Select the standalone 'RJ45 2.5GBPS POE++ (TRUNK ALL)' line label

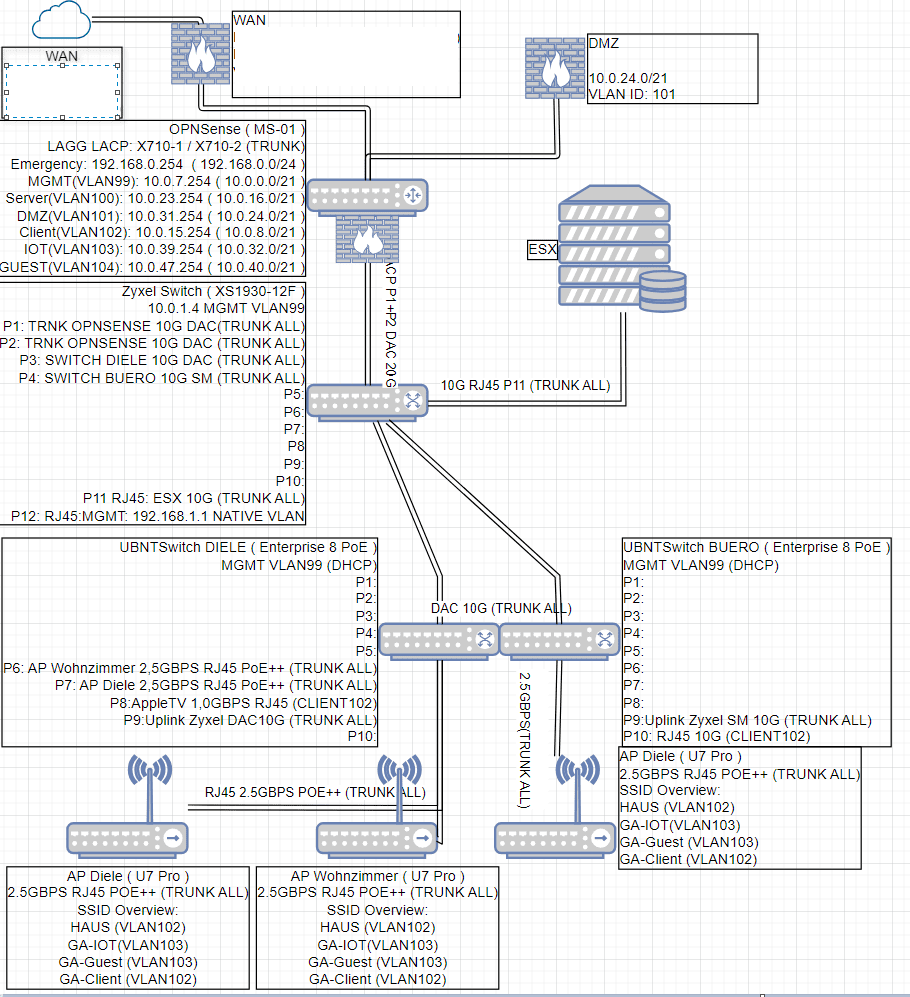pyautogui.click(x=315, y=792)
